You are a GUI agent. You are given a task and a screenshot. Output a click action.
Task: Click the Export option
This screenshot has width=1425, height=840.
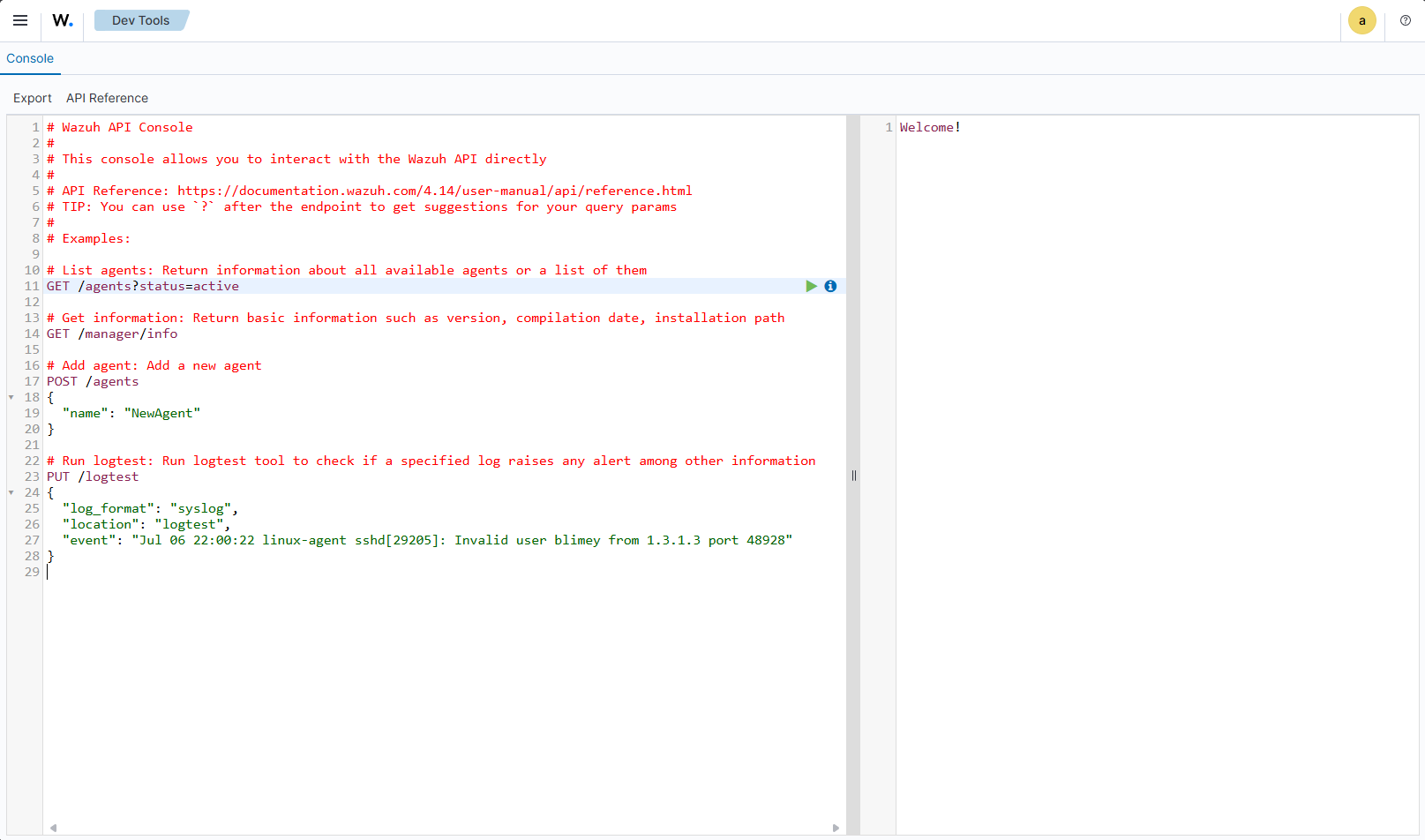click(33, 98)
